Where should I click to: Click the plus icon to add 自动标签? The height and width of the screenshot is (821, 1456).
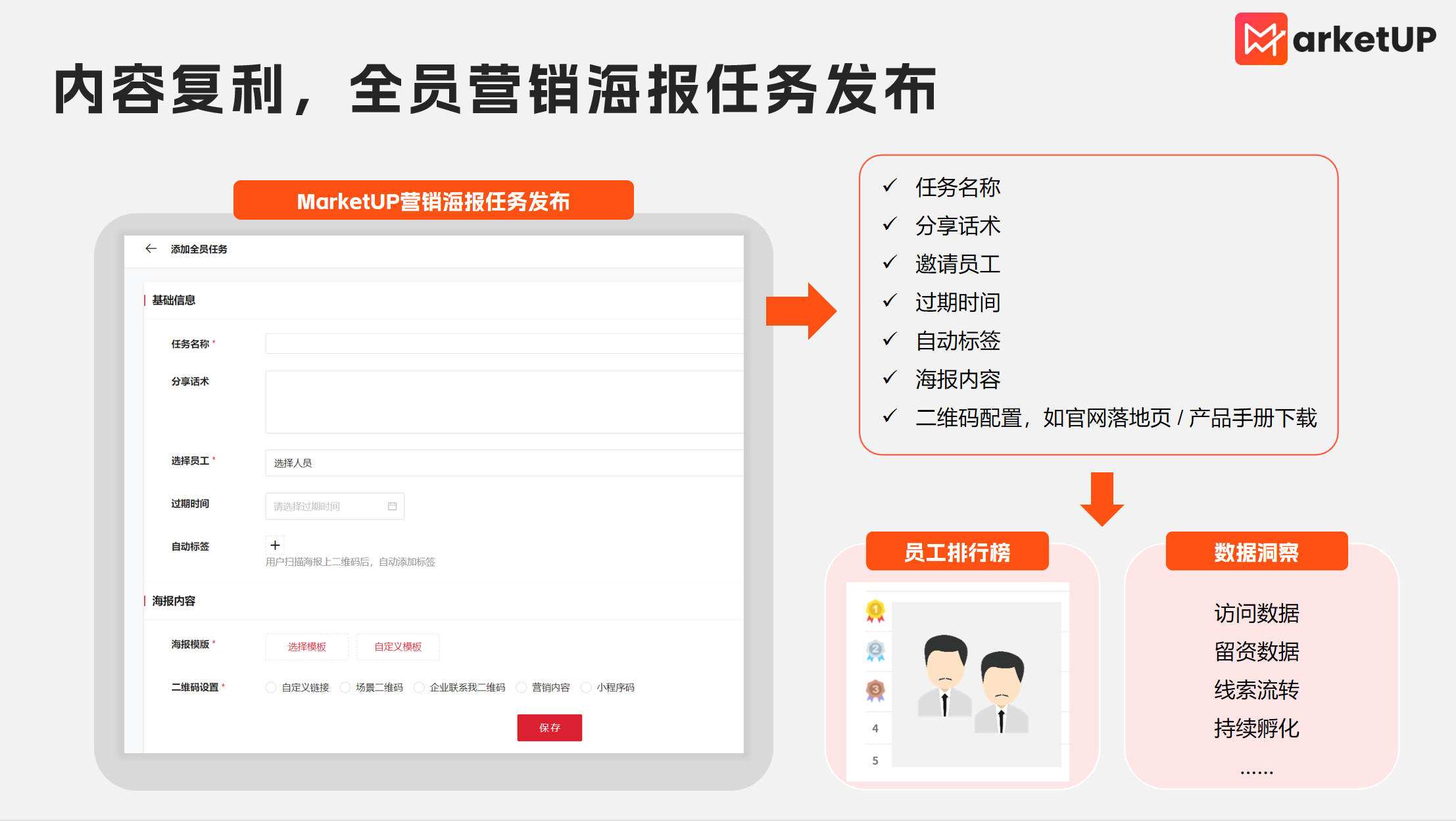275,545
